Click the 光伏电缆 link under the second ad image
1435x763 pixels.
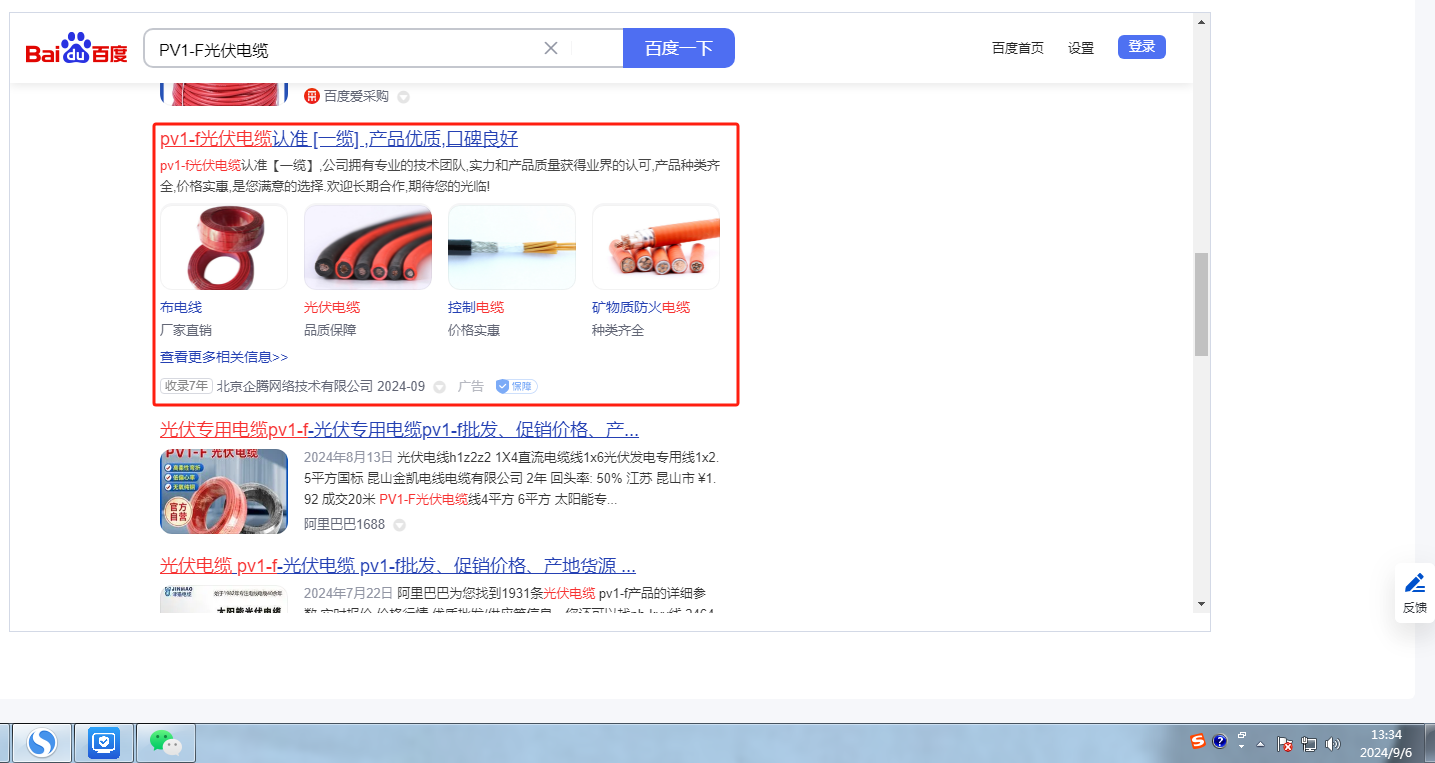(332, 307)
